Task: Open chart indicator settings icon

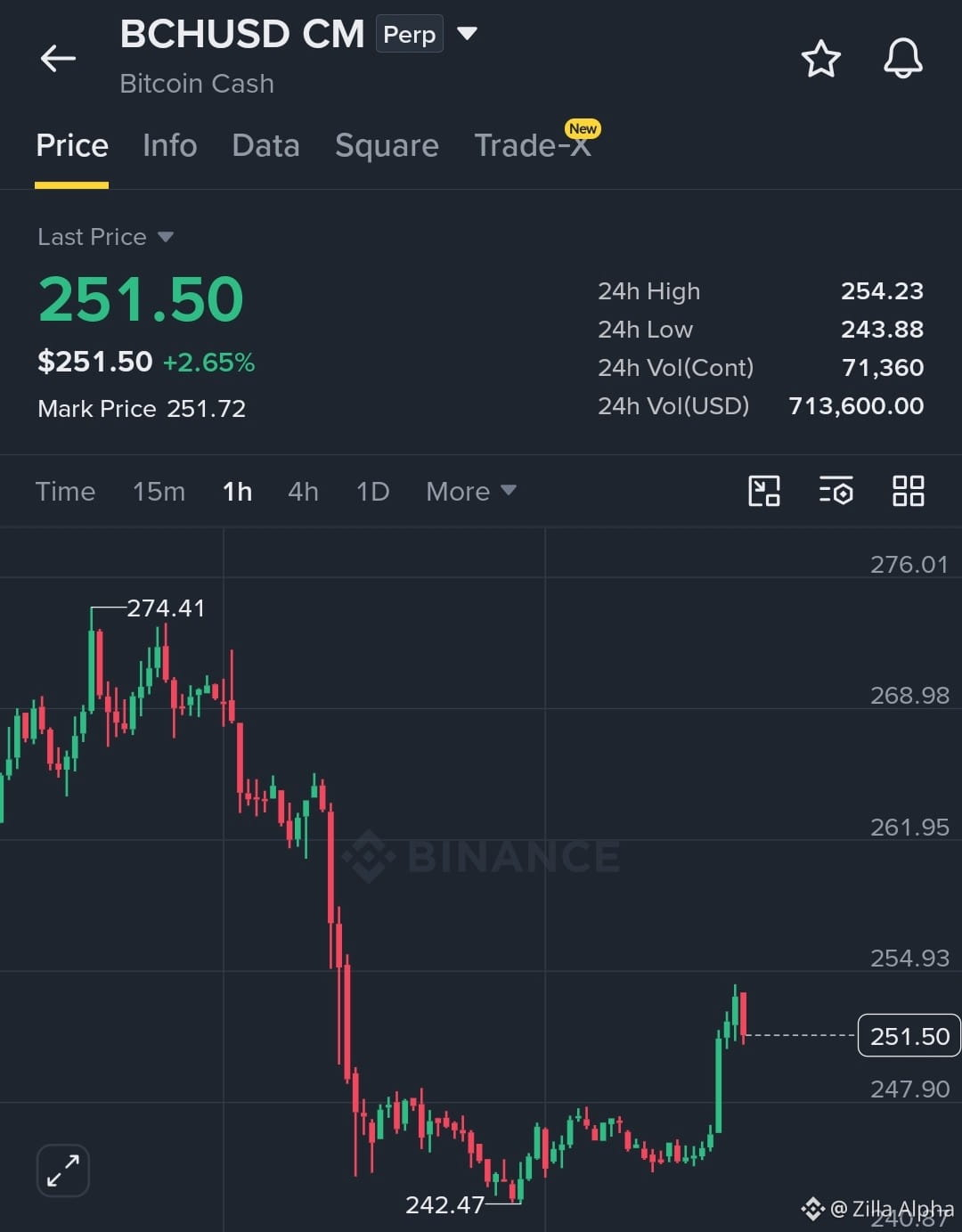Action: (x=836, y=491)
